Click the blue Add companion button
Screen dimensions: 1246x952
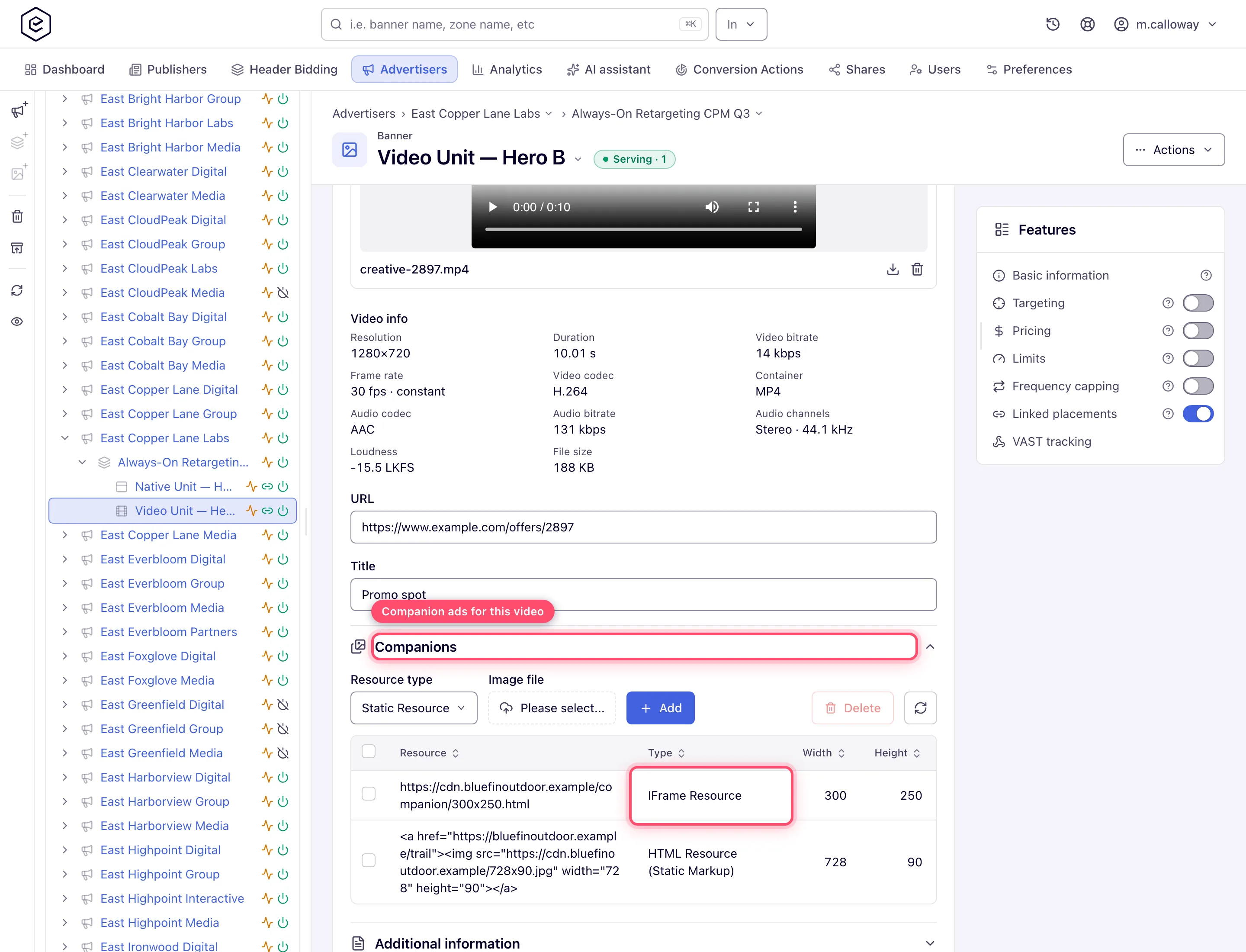[x=660, y=708]
